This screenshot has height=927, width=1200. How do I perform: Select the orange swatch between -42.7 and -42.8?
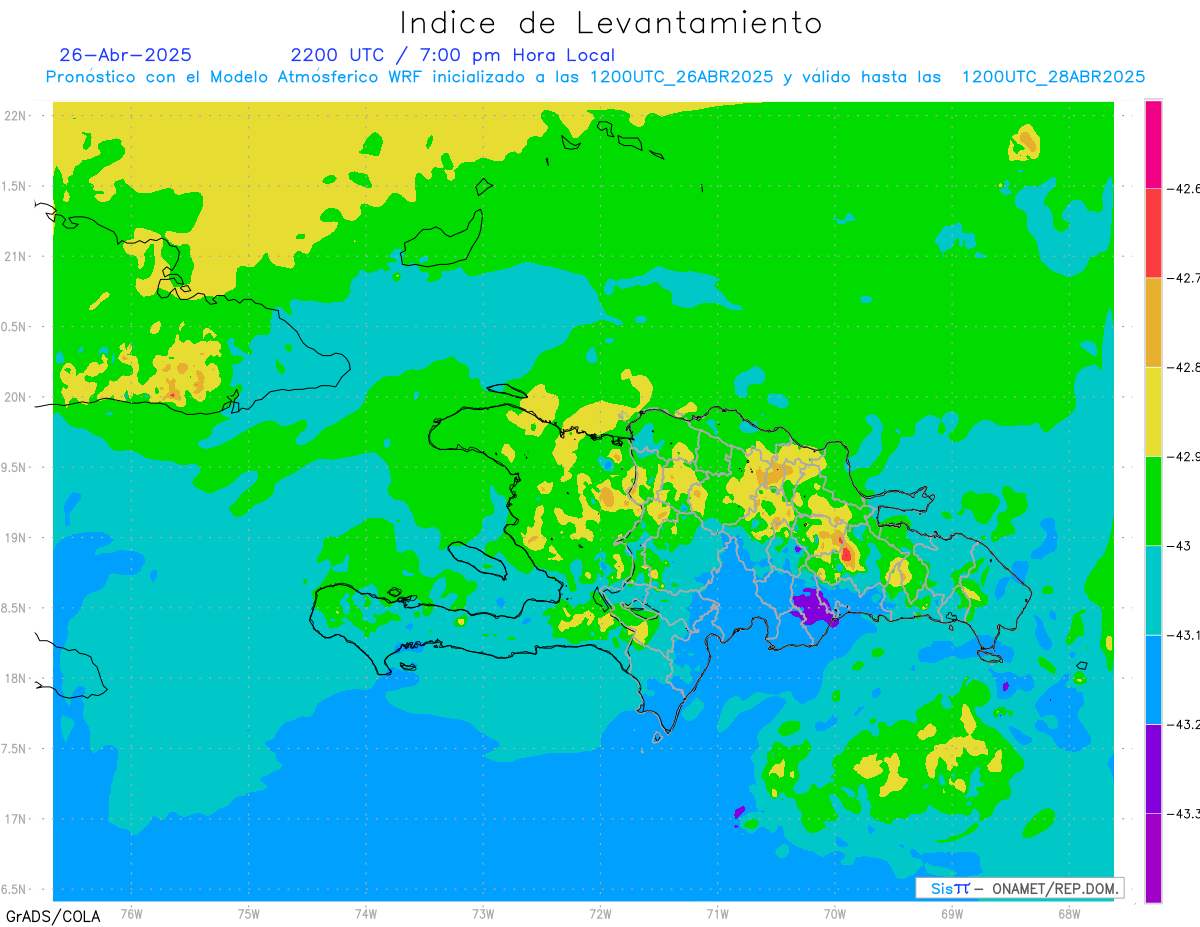[1153, 322]
